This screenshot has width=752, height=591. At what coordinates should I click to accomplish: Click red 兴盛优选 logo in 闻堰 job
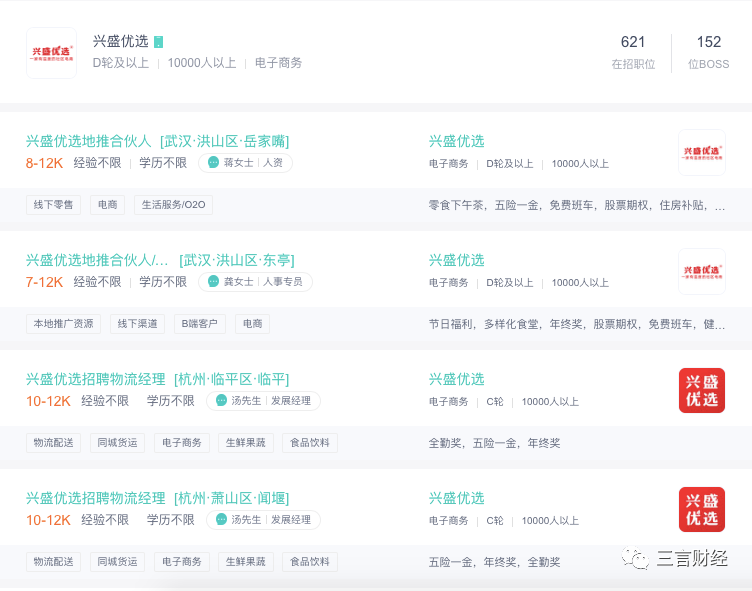pyautogui.click(x=702, y=509)
